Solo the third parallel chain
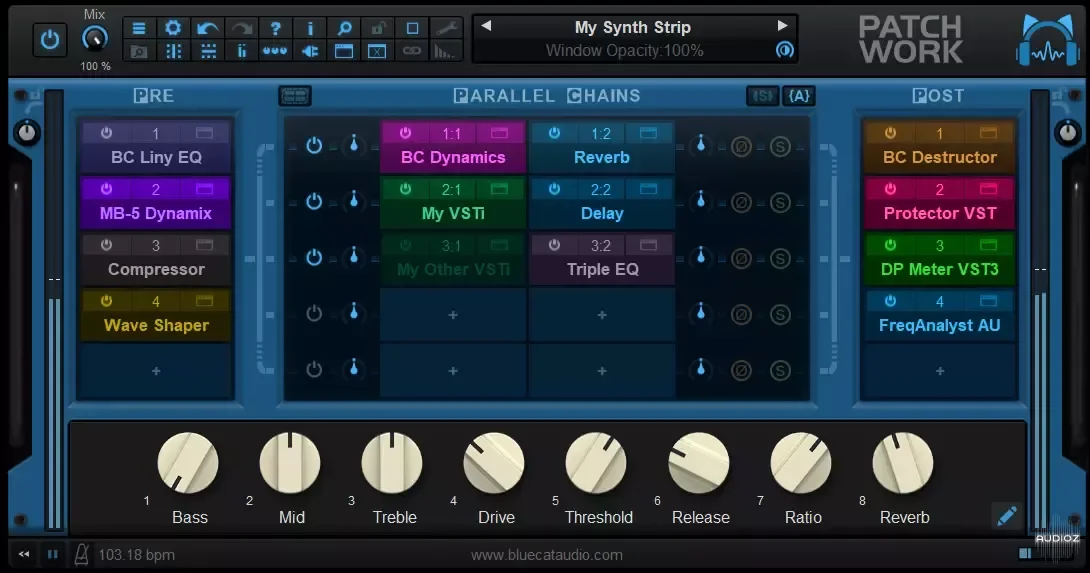The width and height of the screenshot is (1090, 573). (780, 259)
